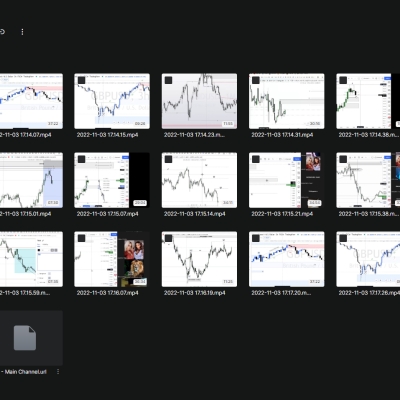400x400 pixels.
Task: Select file name '2022-11-03 17.16.07.mp4'
Action: point(107,293)
